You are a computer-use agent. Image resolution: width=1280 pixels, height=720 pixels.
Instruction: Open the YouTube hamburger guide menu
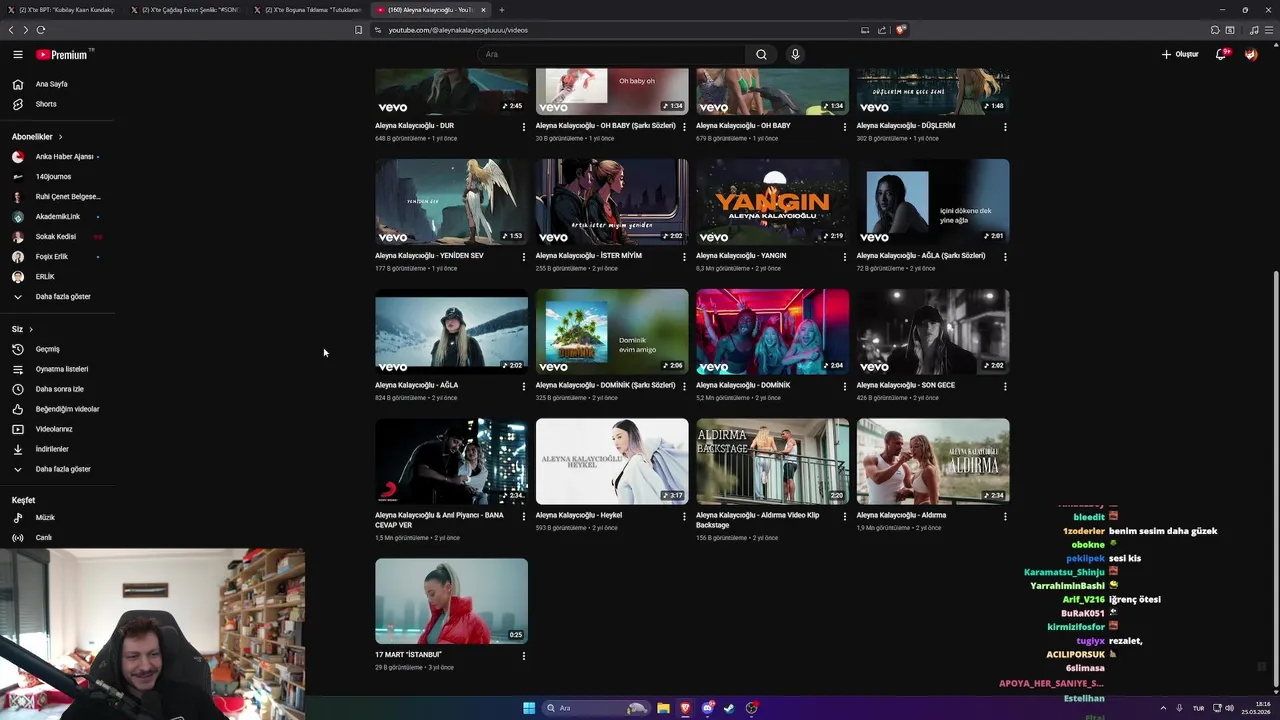click(18, 55)
